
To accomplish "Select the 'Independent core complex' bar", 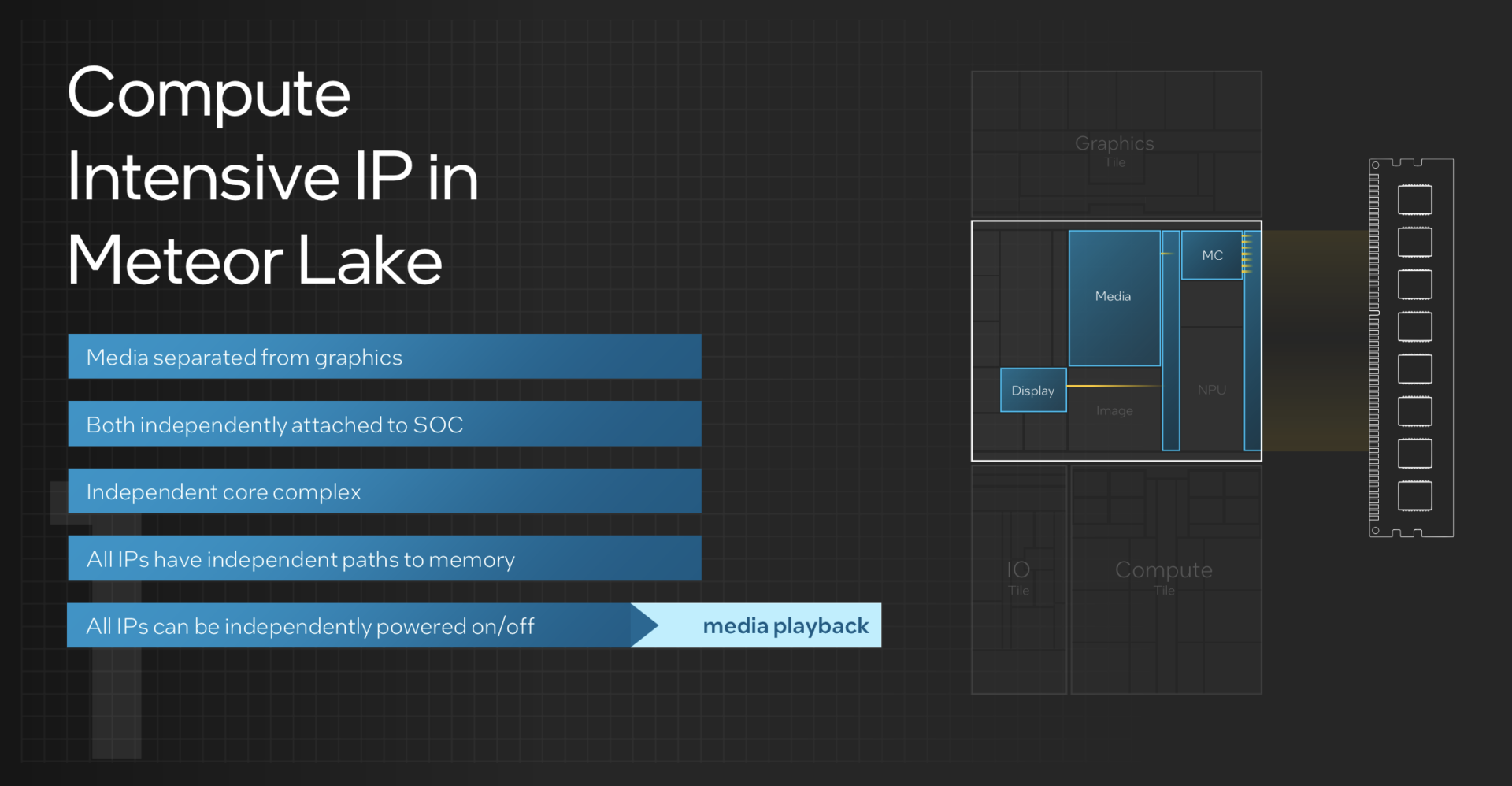I will 384,491.
